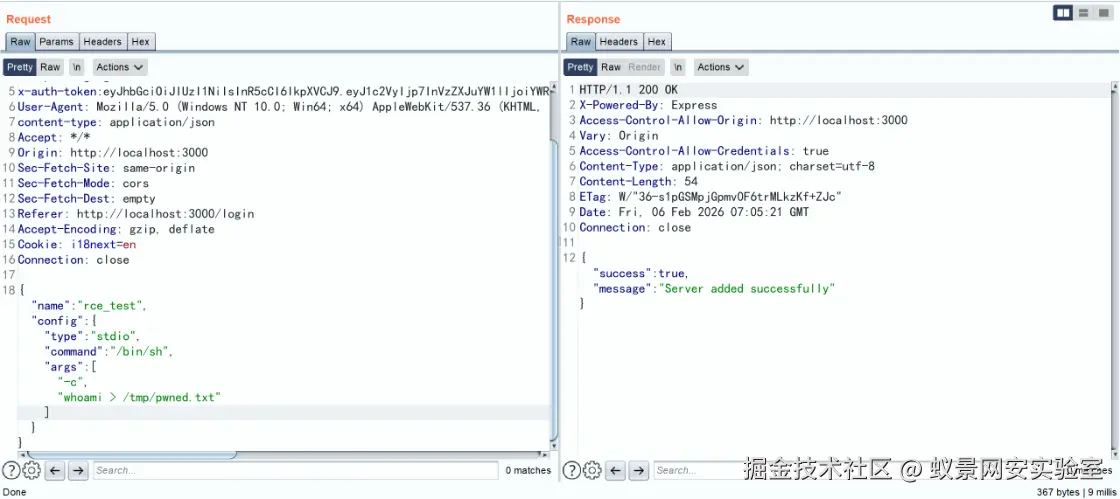1120x499 pixels.
Task: Select Raw tab in Response panel
Action: [x=581, y=42]
